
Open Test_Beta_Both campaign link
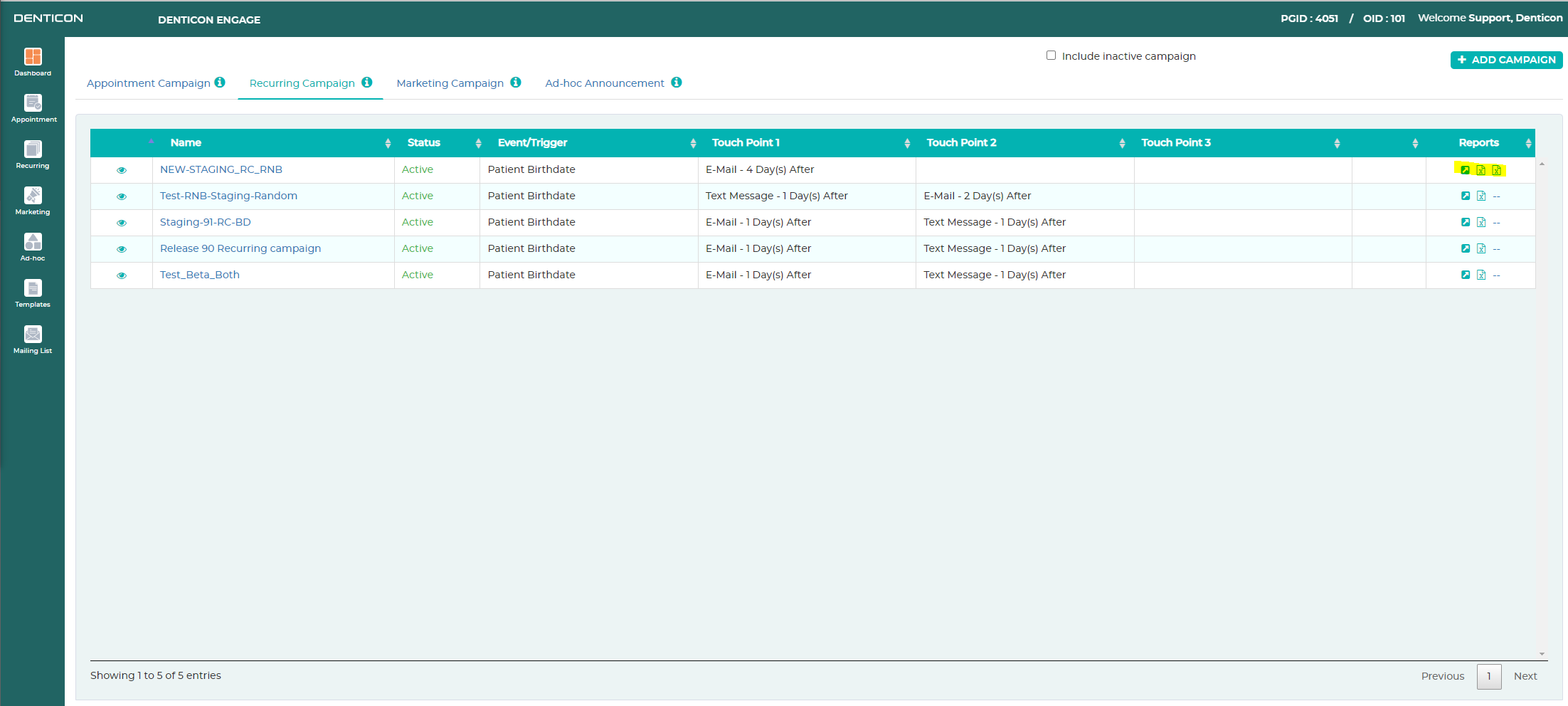200,275
